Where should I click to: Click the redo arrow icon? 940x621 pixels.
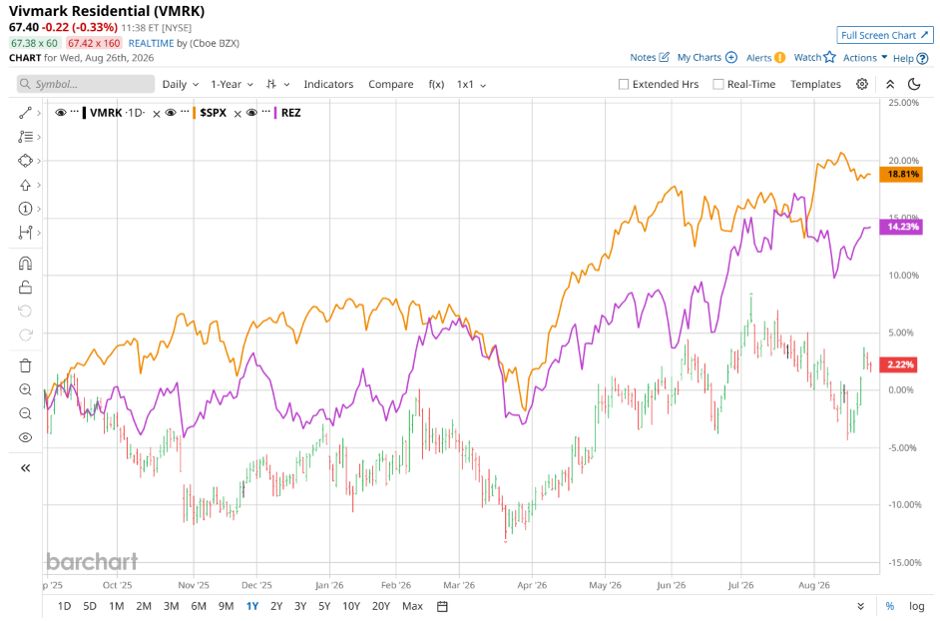tap(25, 335)
